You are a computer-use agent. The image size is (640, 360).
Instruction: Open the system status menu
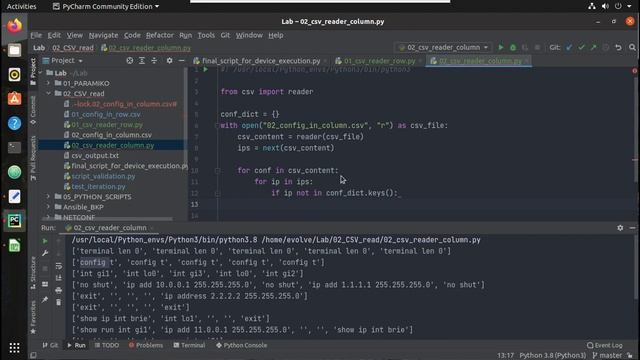611,6
